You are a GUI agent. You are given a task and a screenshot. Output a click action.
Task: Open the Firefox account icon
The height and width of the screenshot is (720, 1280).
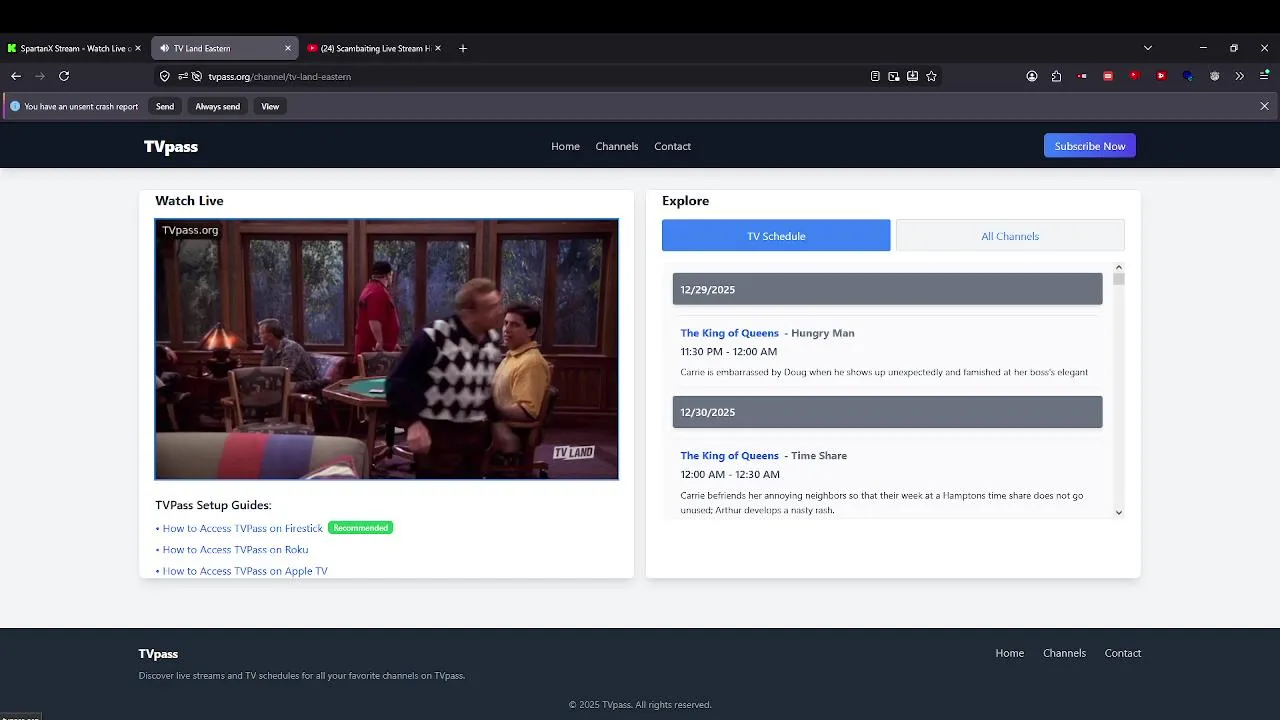(x=1032, y=76)
